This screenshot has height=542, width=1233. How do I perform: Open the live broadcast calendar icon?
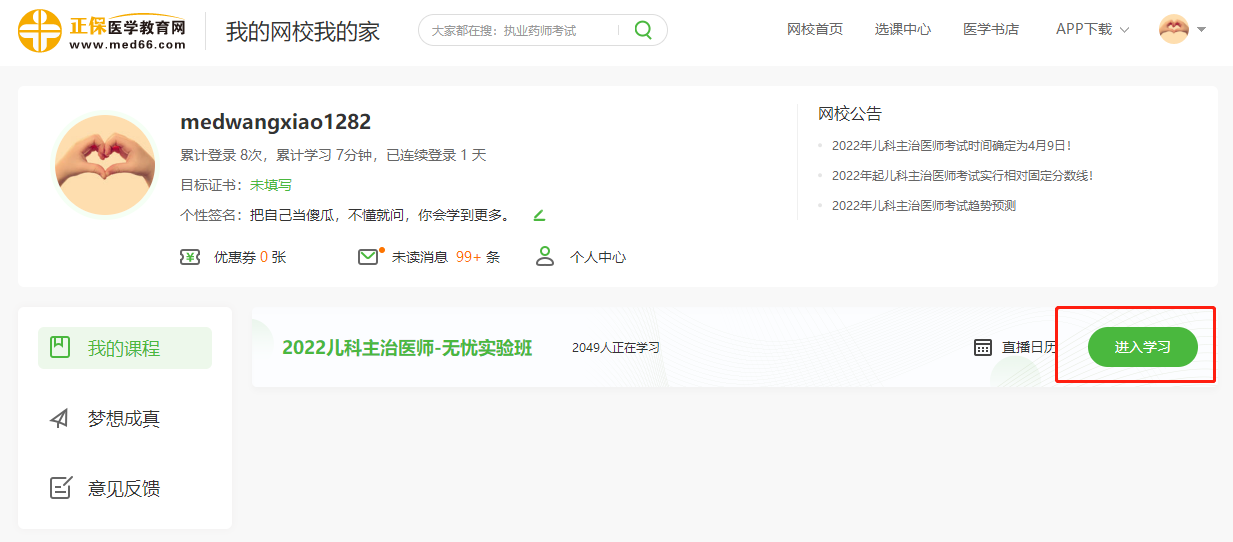coord(983,347)
